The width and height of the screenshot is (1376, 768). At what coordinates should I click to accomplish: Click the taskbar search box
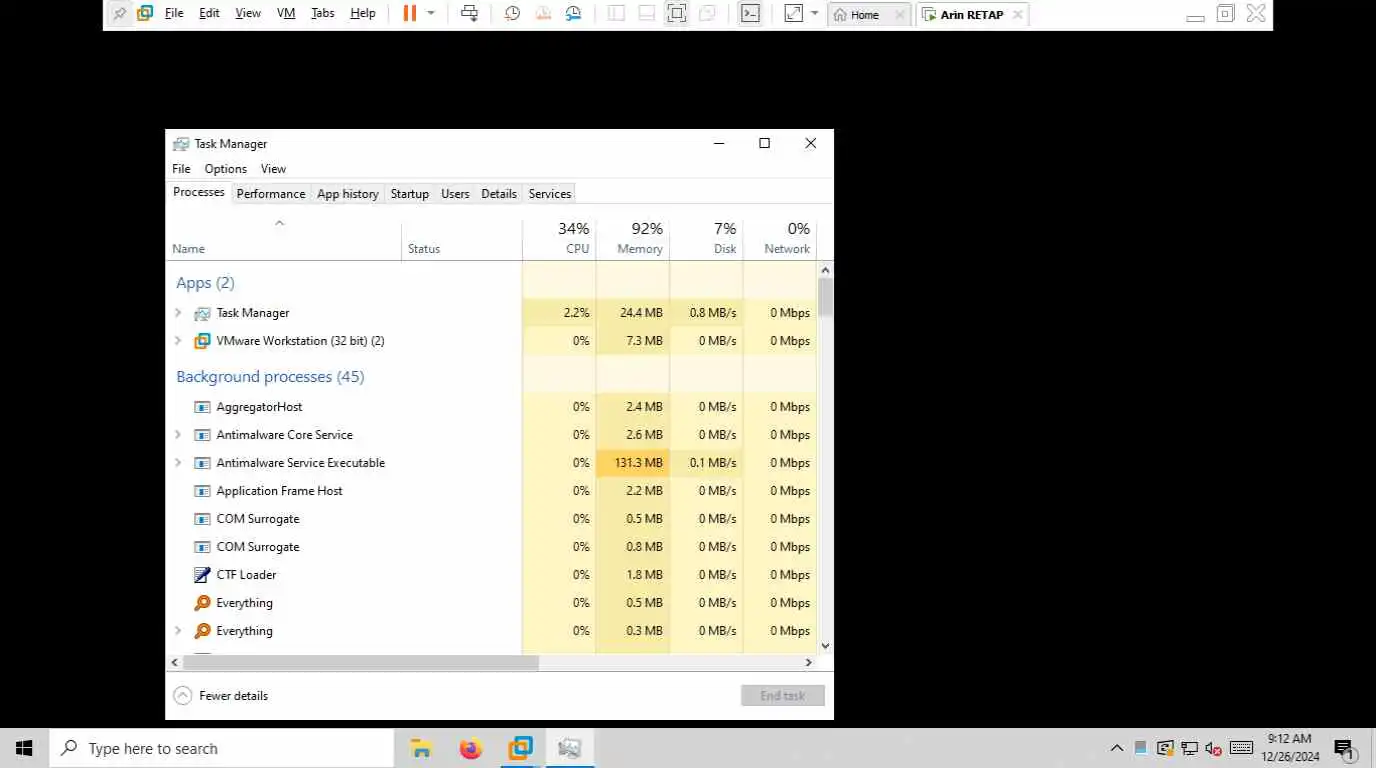point(221,748)
